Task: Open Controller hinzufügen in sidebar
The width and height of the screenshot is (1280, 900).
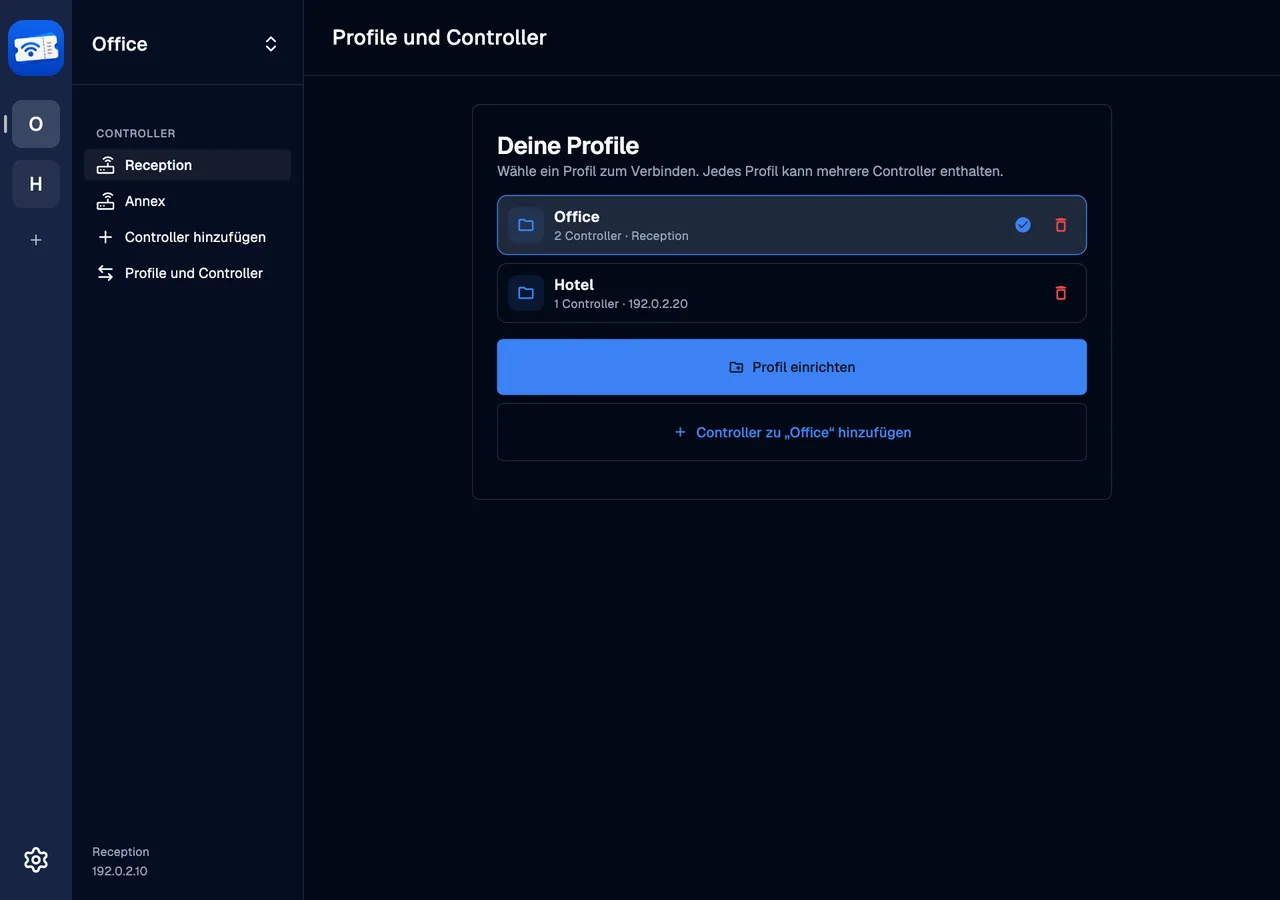Action: coord(188,237)
